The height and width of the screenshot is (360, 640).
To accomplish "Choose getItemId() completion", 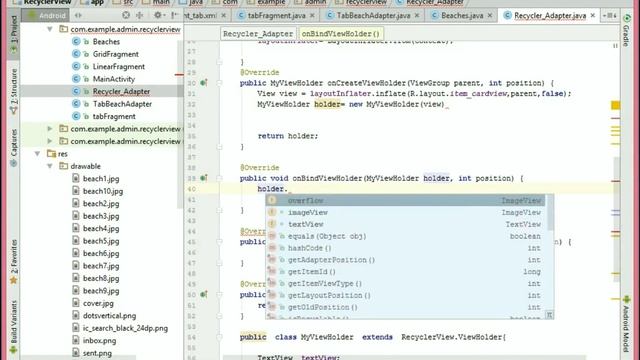I will point(406,271).
